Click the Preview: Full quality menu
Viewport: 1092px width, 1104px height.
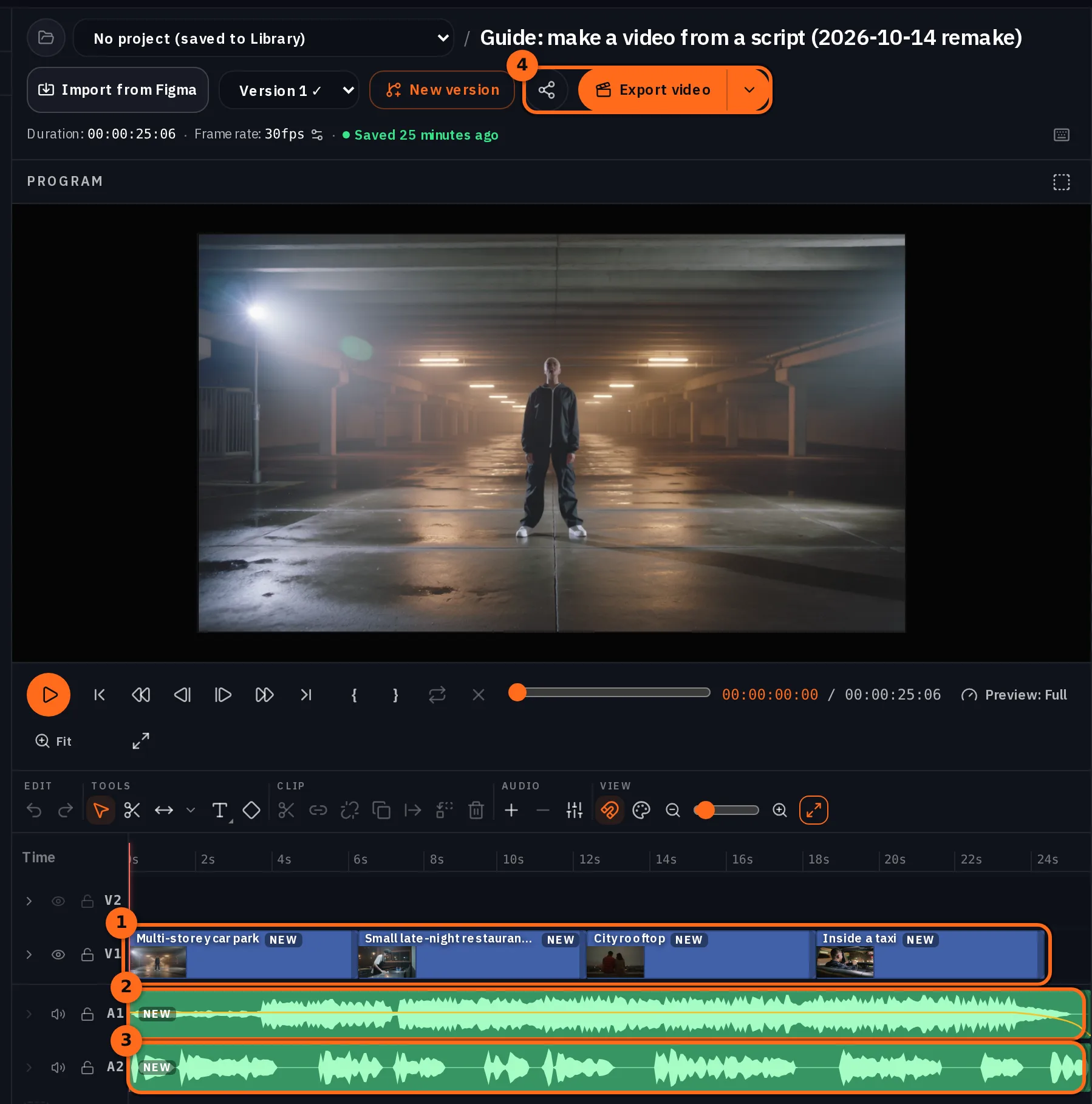pos(1014,695)
